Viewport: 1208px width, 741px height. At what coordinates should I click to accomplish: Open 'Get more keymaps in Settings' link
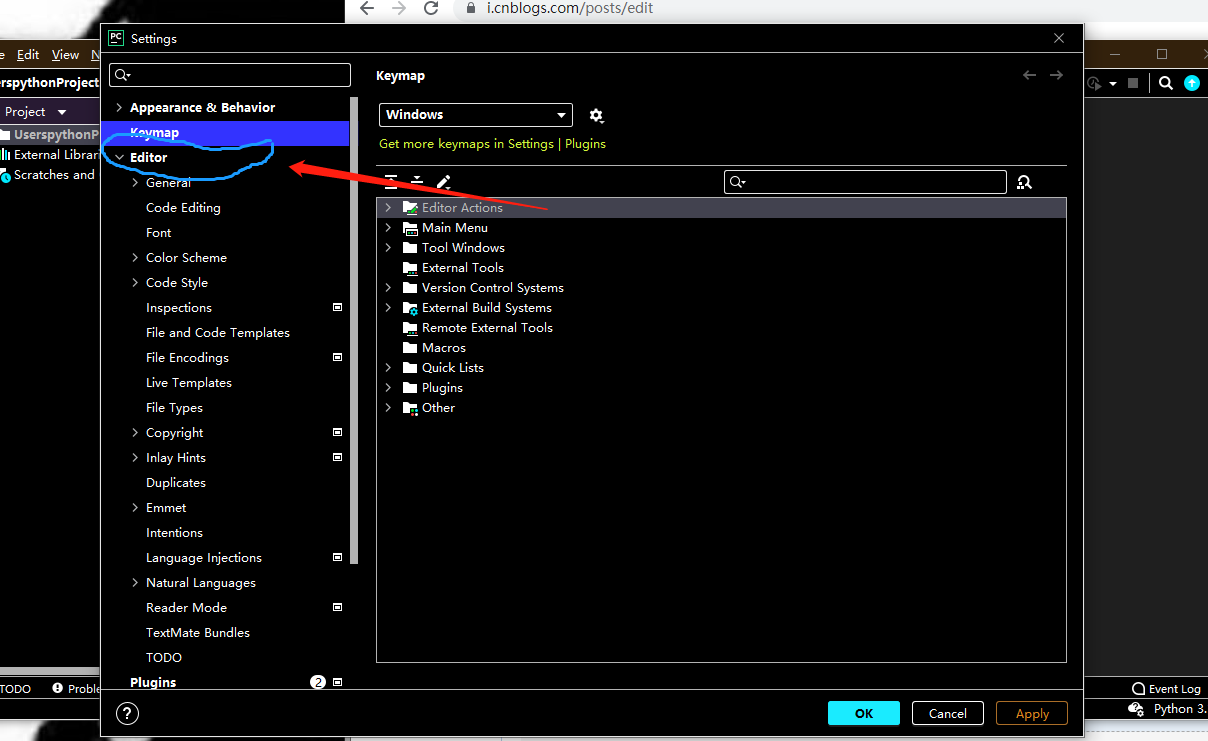click(466, 143)
